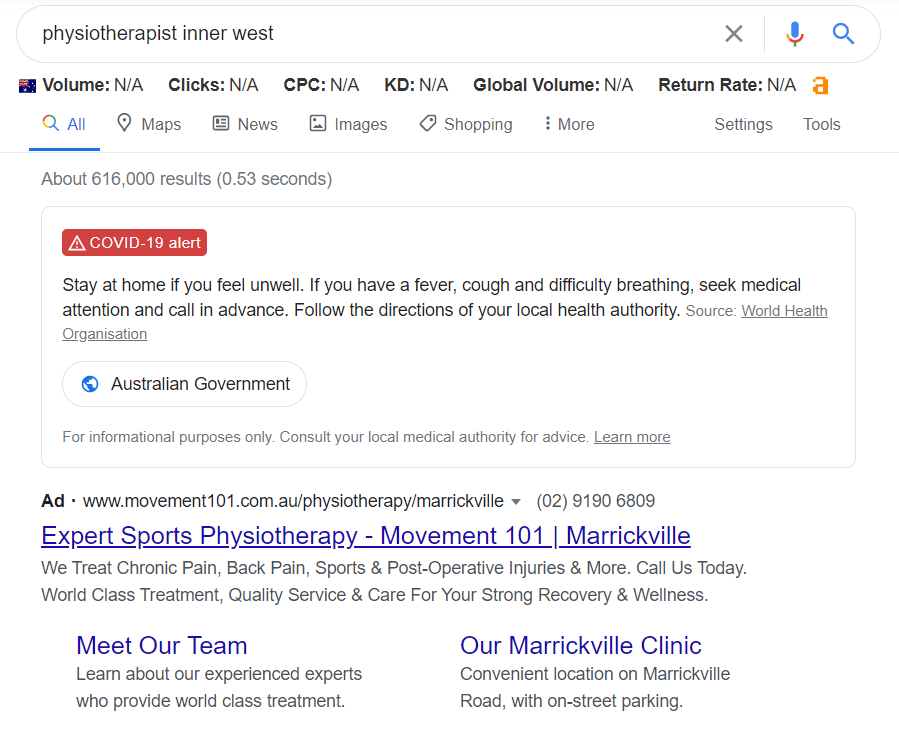This screenshot has height=732, width=899.
Task: Click the COVID-19 alert red badge
Action: tap(134, 243)
